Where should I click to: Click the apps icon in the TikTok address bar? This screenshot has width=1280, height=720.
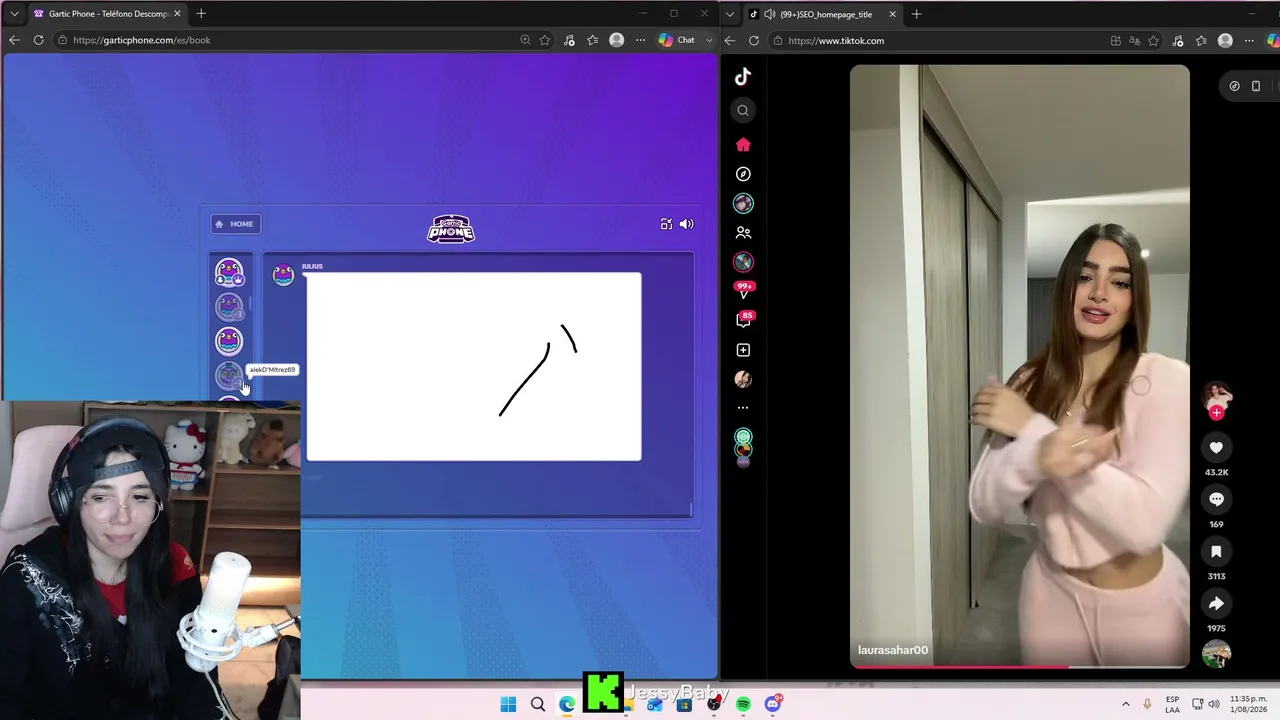tap(1116, 41)
